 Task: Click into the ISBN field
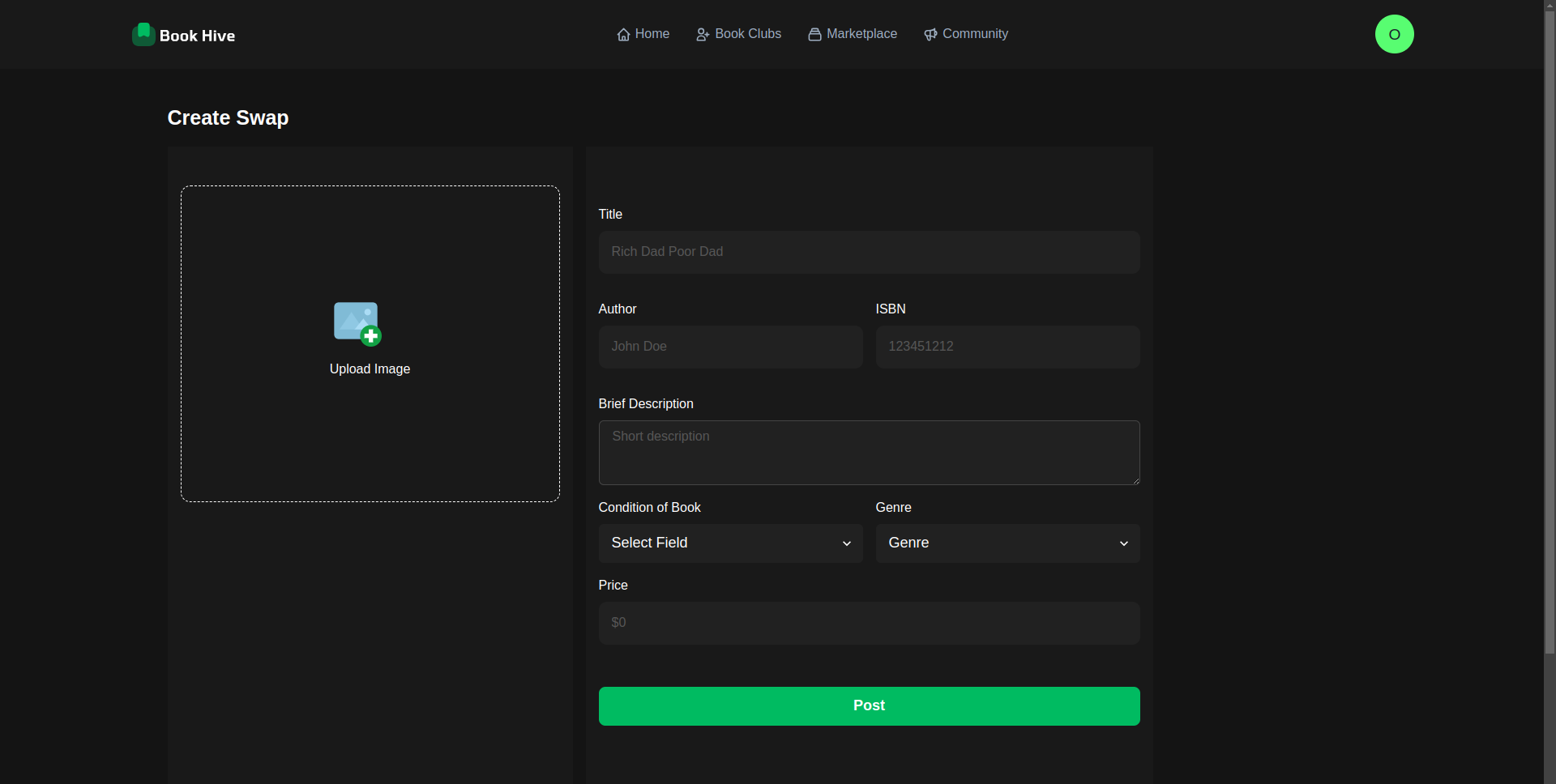coord(1007,347)
